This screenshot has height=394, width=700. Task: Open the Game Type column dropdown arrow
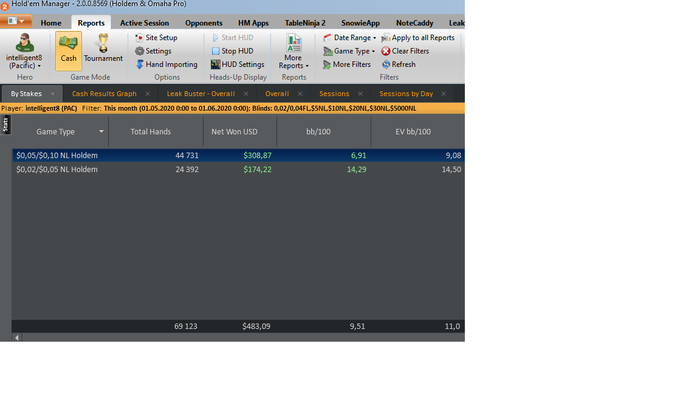click(101, 131)
